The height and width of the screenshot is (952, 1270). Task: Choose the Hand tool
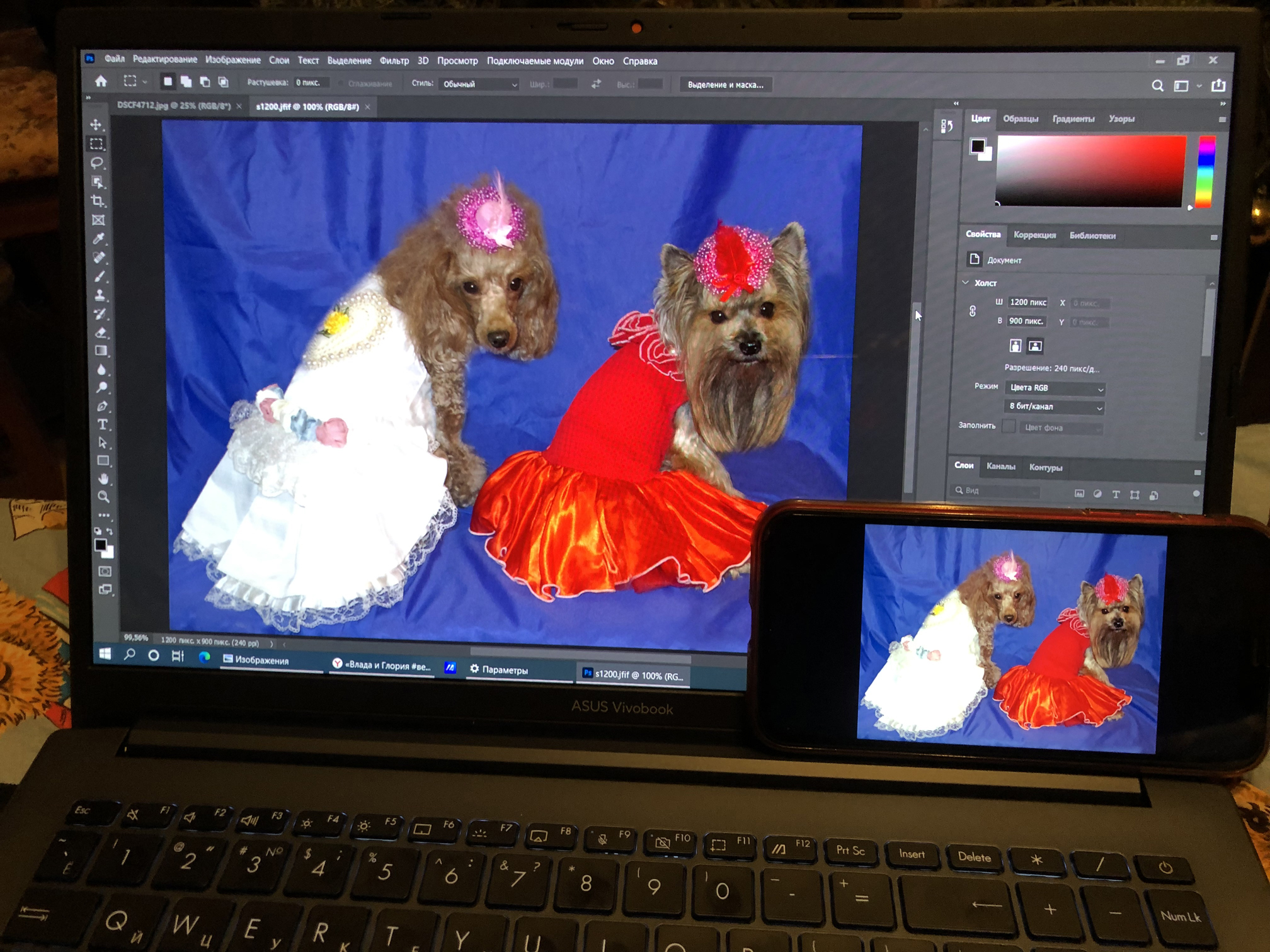(x=104, y=479)
